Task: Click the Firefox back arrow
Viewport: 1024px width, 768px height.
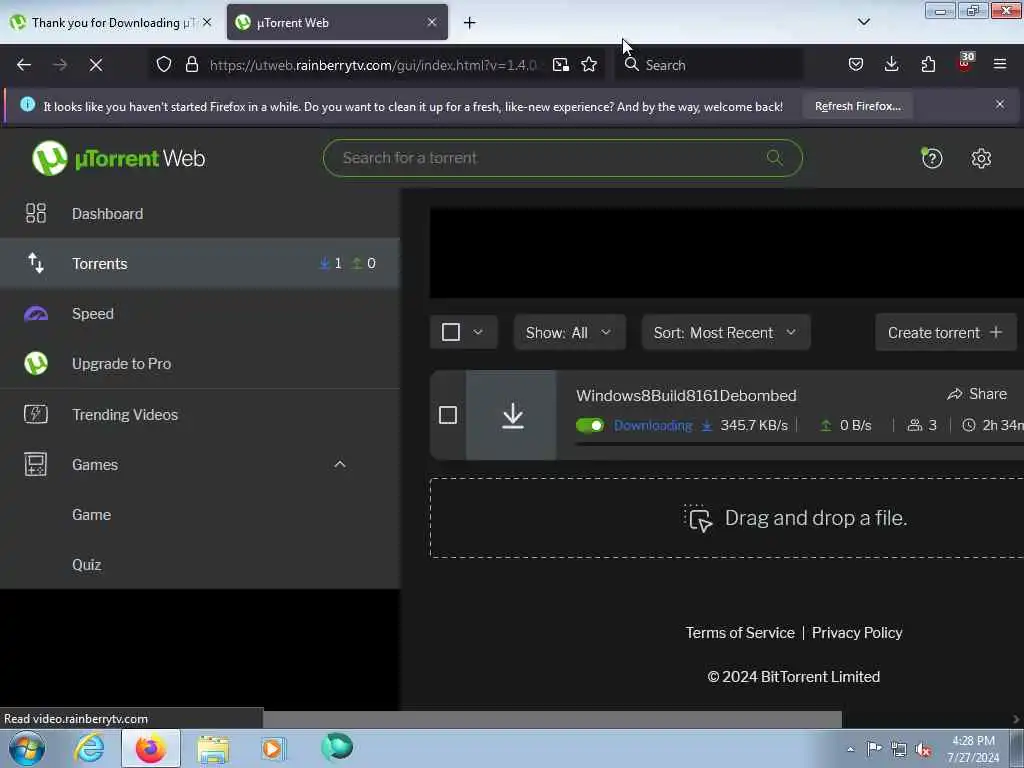Action: click(24, 65)
